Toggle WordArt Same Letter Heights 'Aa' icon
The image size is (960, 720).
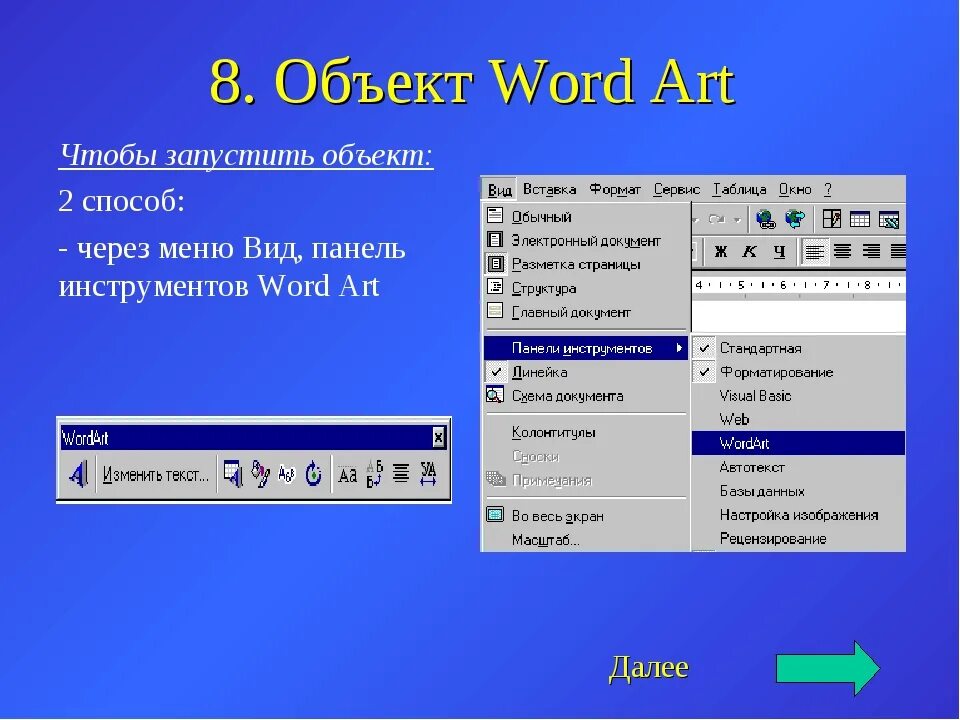click(347, 474)
